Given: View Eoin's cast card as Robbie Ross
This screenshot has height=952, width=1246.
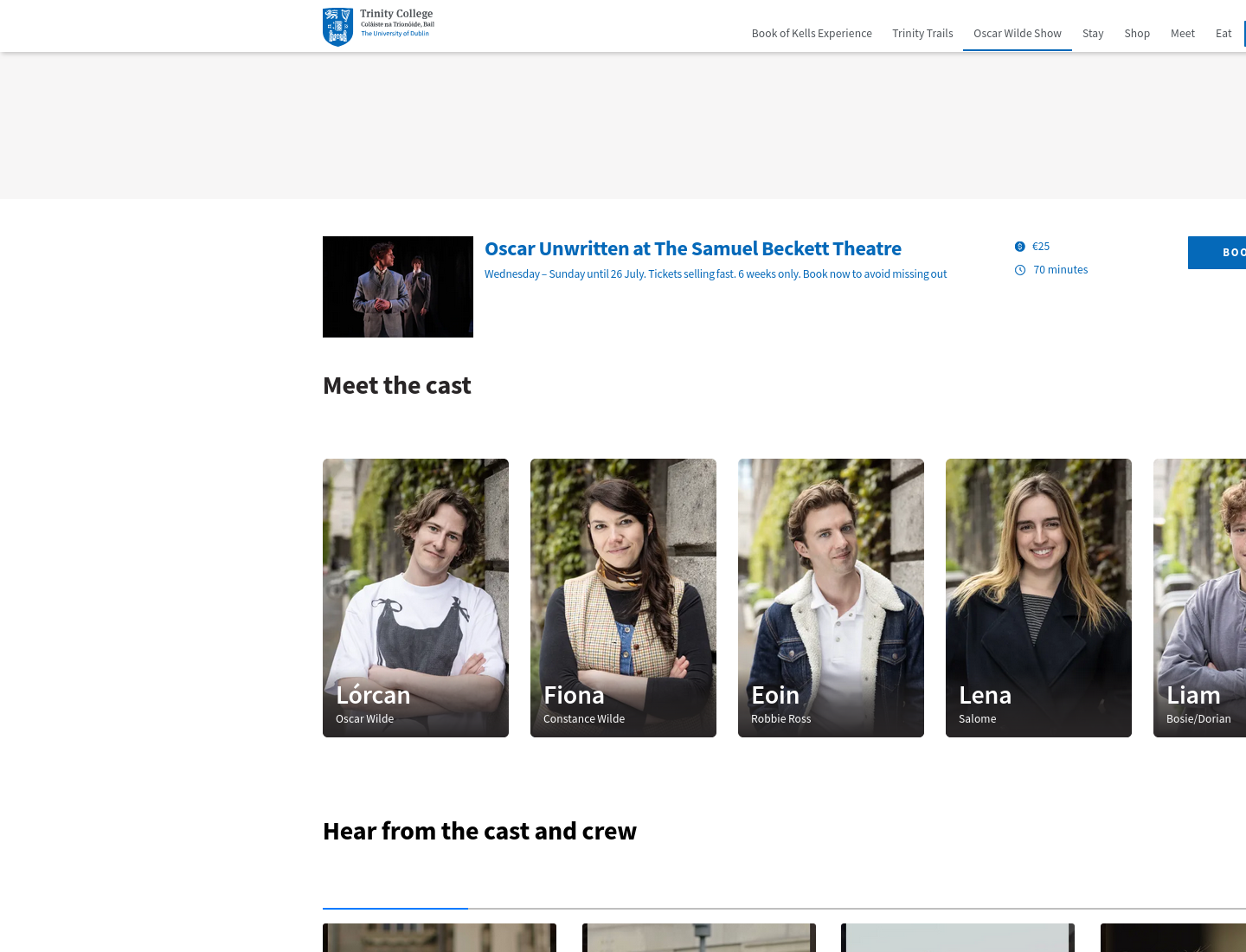Looking at the screenshot, I should 831,598.
